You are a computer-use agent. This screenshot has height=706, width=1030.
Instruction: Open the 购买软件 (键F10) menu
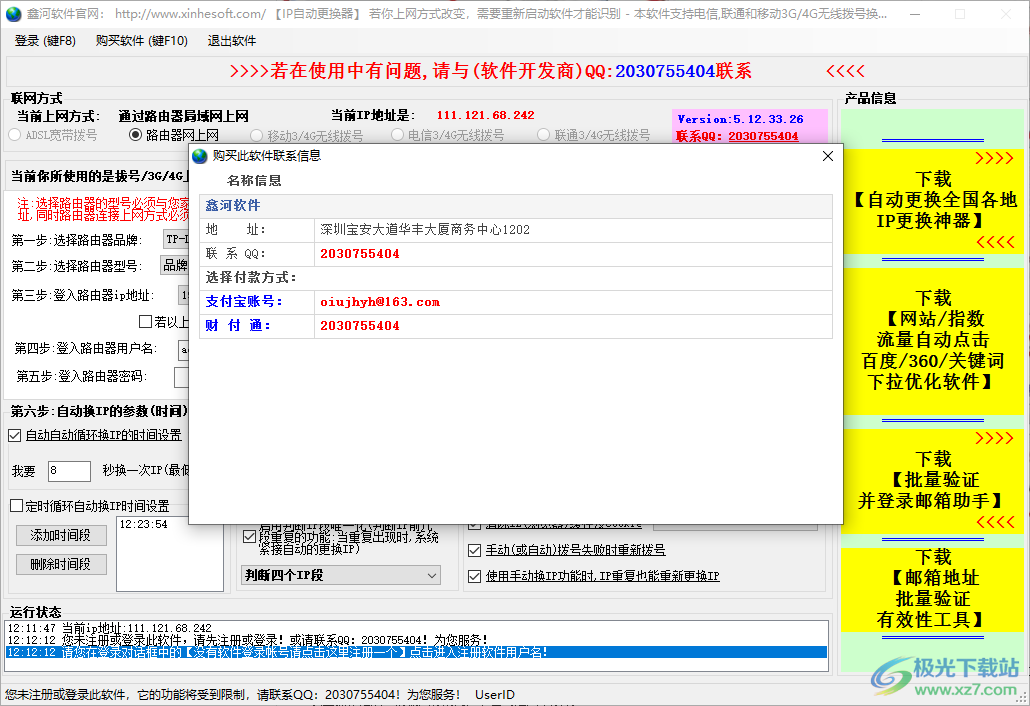141,41
